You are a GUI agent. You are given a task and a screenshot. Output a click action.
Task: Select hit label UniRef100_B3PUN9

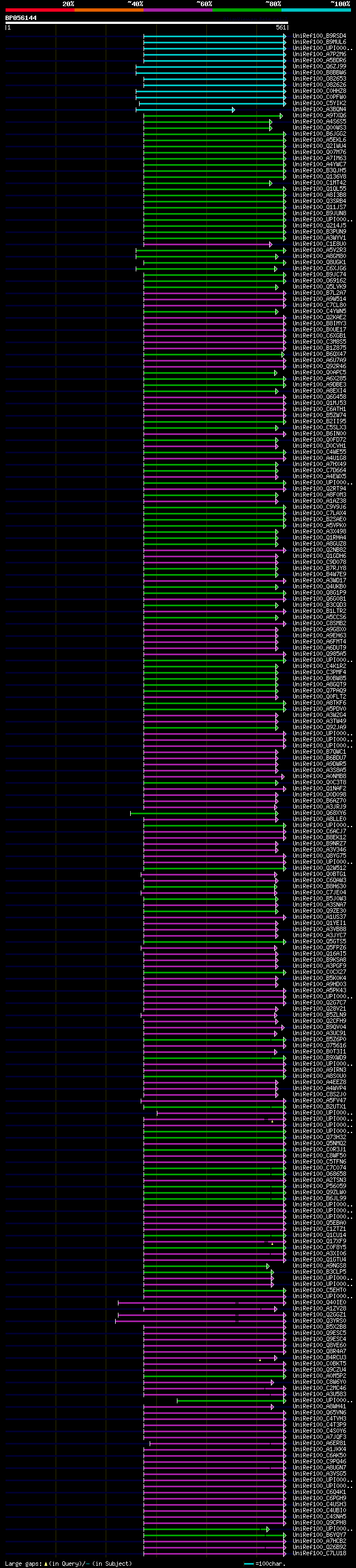point(319,231)
